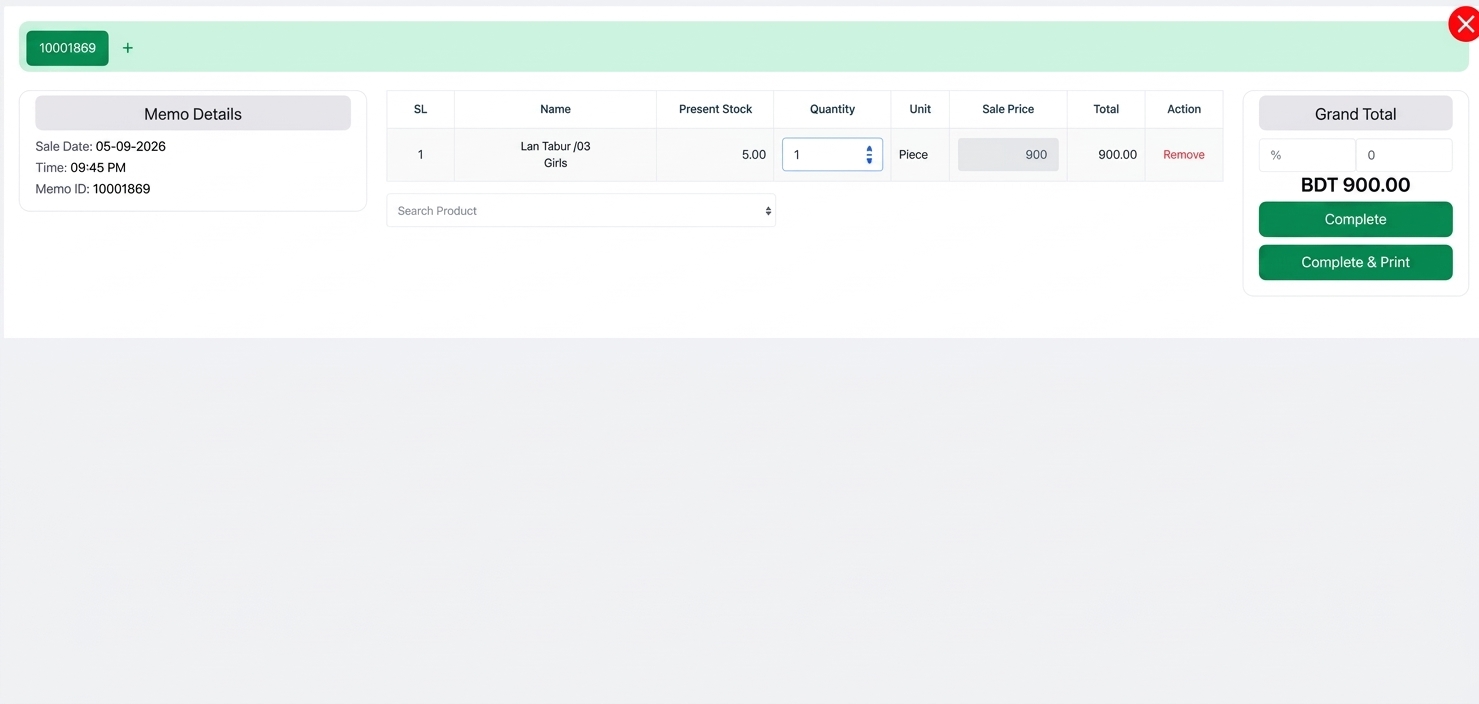Click the Total column header
The width and height of the screenshot is (1479, 704).
1106,109
